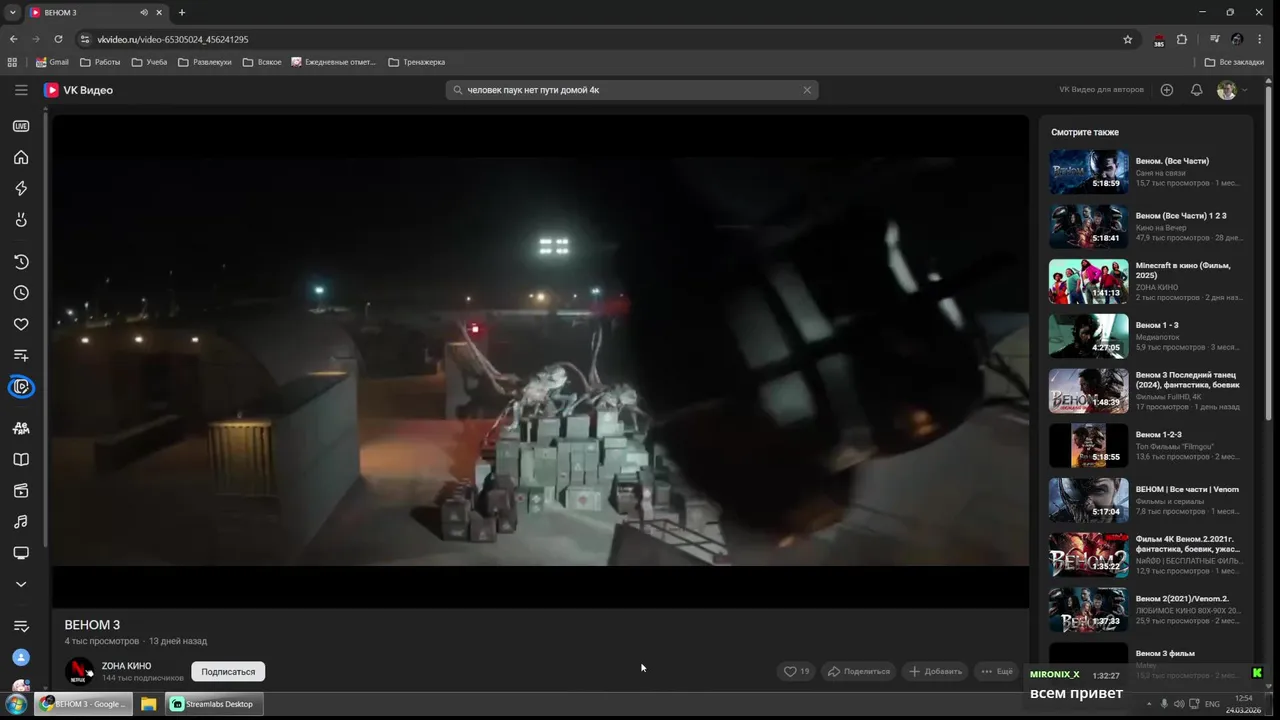The width and height of the screenshot is (1280, 720).
Task: Select the ВЕНОМ 3 browser tab
Action: (97, 12)
